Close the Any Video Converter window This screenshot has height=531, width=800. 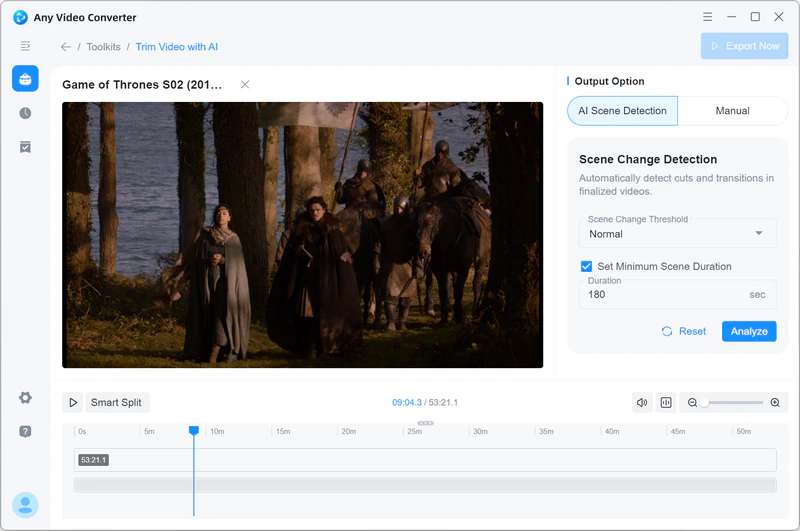[779, 17]
